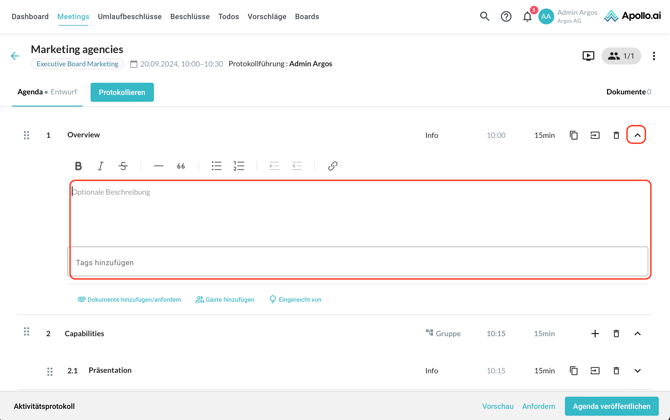The width and height of the screenshot is (670, 420).
Task: Toggle strikethrough text formatting
Action: click(123, 166)
